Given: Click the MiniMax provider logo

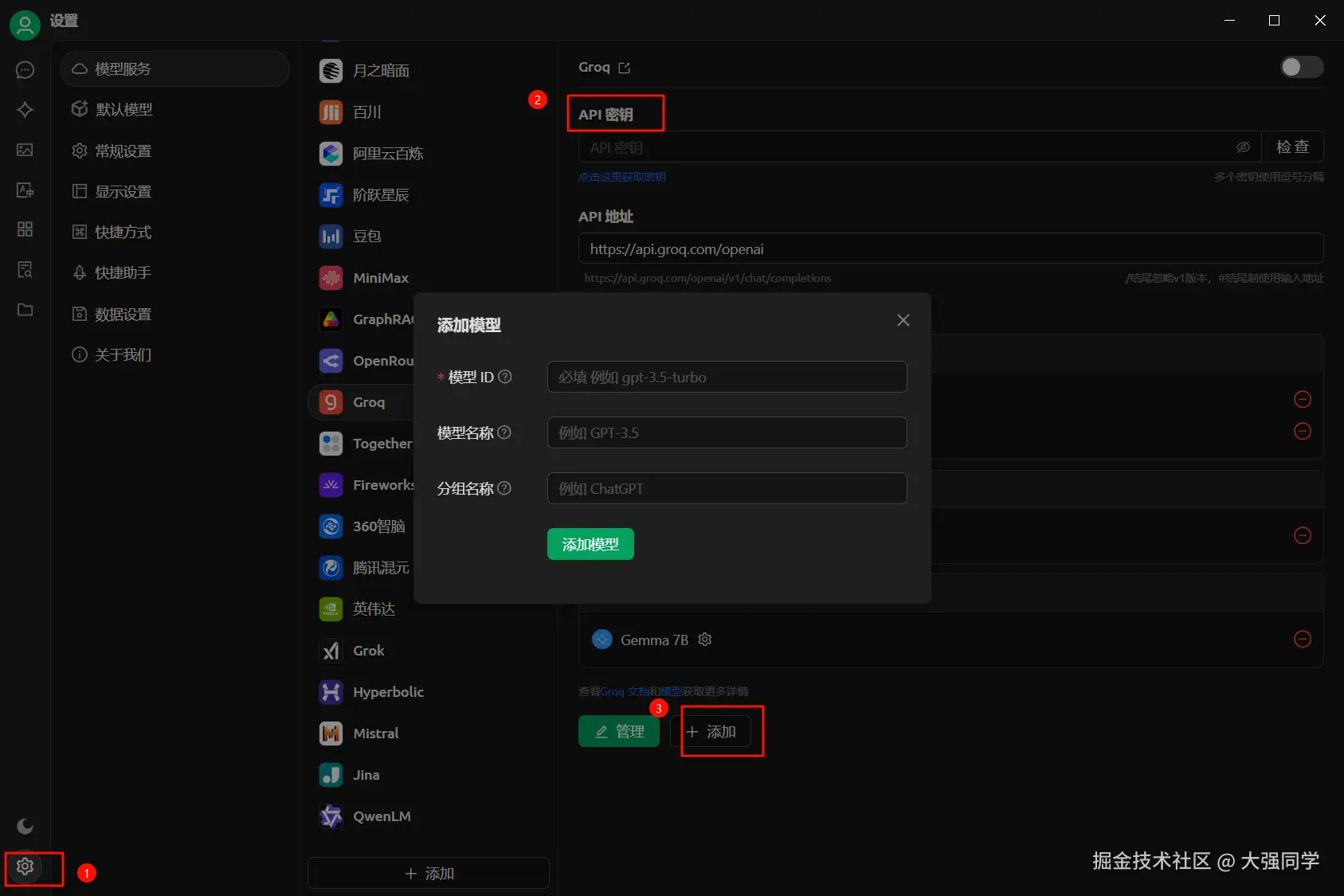Looking at the screenshot, I should tap(331, 278).
